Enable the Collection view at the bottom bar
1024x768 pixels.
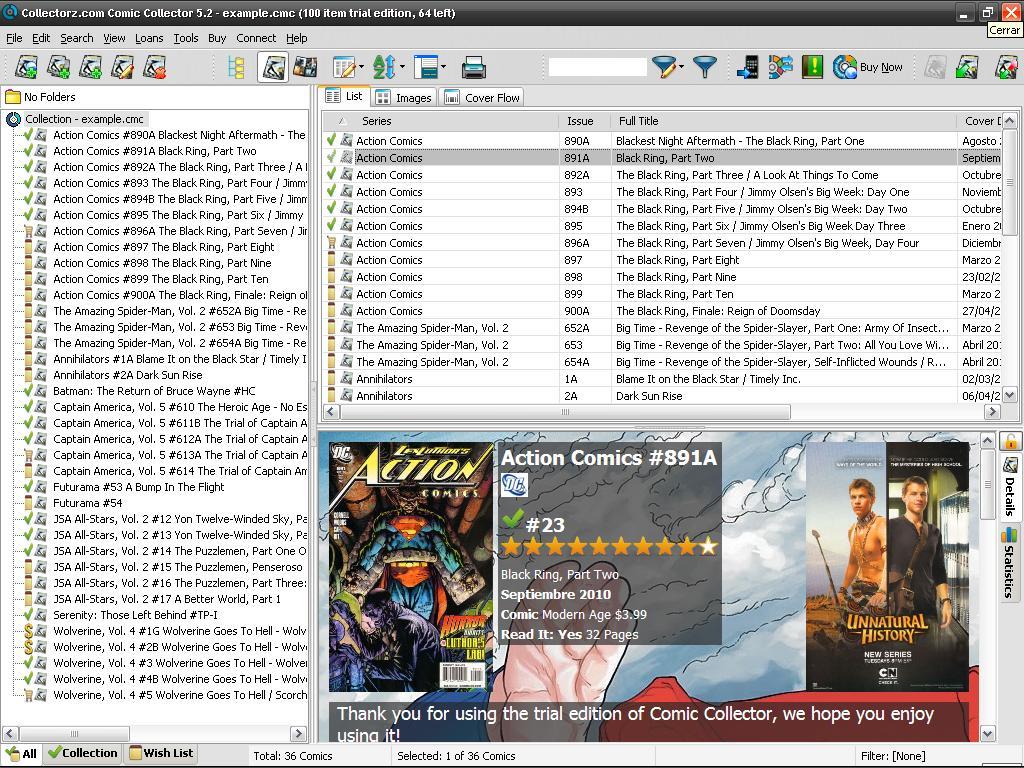click(x=82, y=753)
